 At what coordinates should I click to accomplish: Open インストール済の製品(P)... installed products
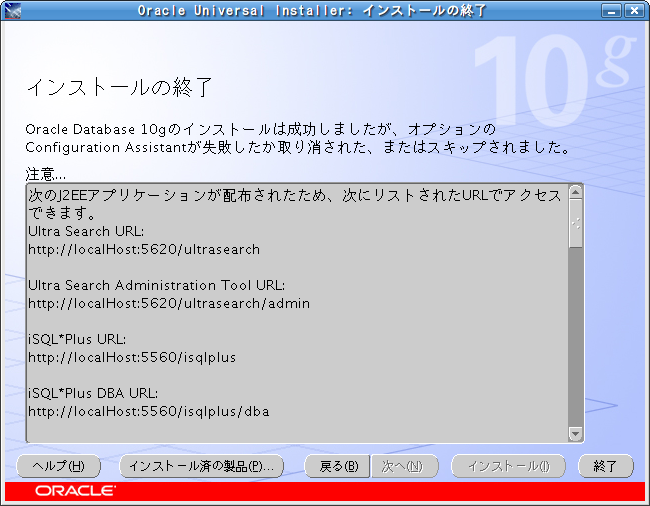[x=201, y=466]
